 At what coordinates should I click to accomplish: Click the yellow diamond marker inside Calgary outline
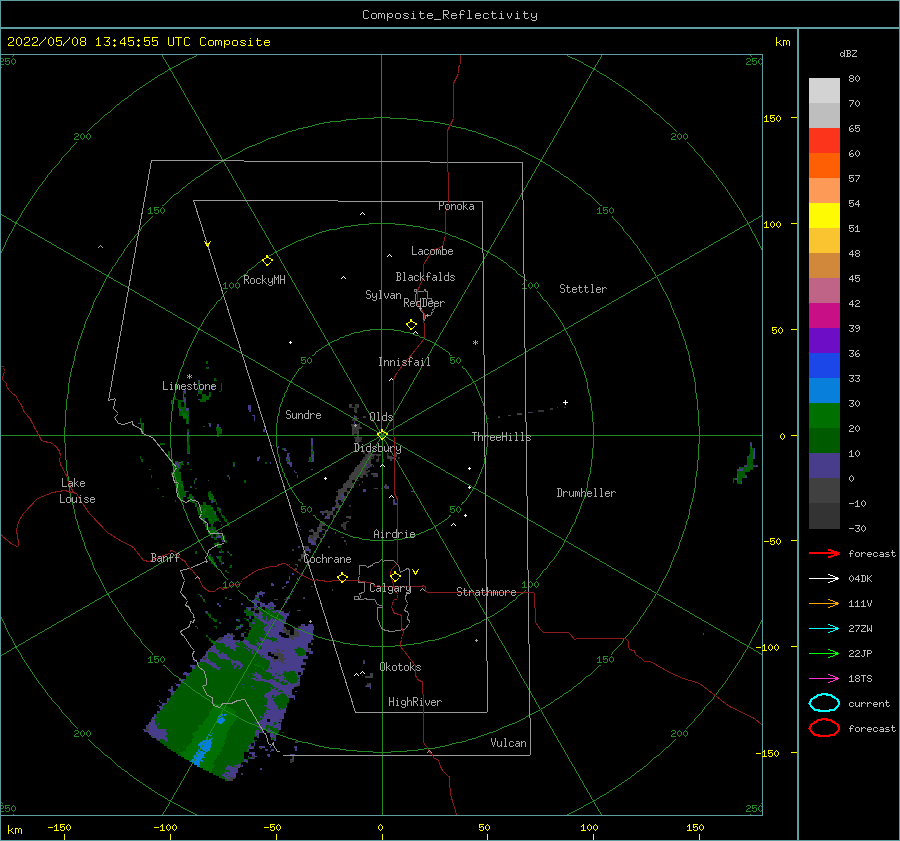tap(395, 576)
